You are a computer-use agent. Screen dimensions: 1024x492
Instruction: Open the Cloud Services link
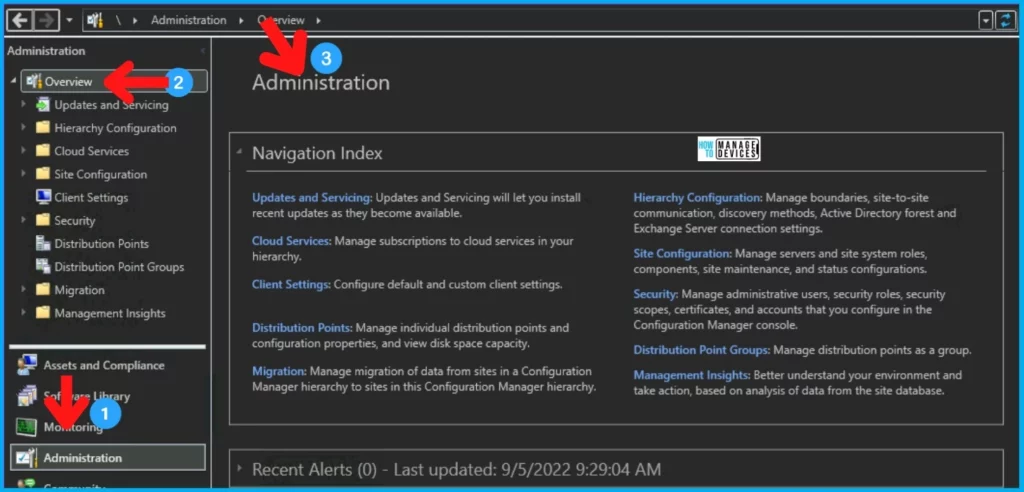tap(292, 240)
